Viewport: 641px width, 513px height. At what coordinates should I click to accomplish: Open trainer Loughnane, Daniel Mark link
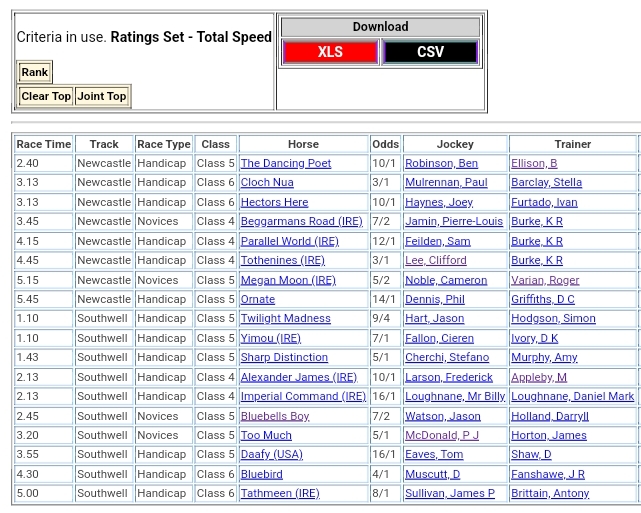tap(572, 396)
